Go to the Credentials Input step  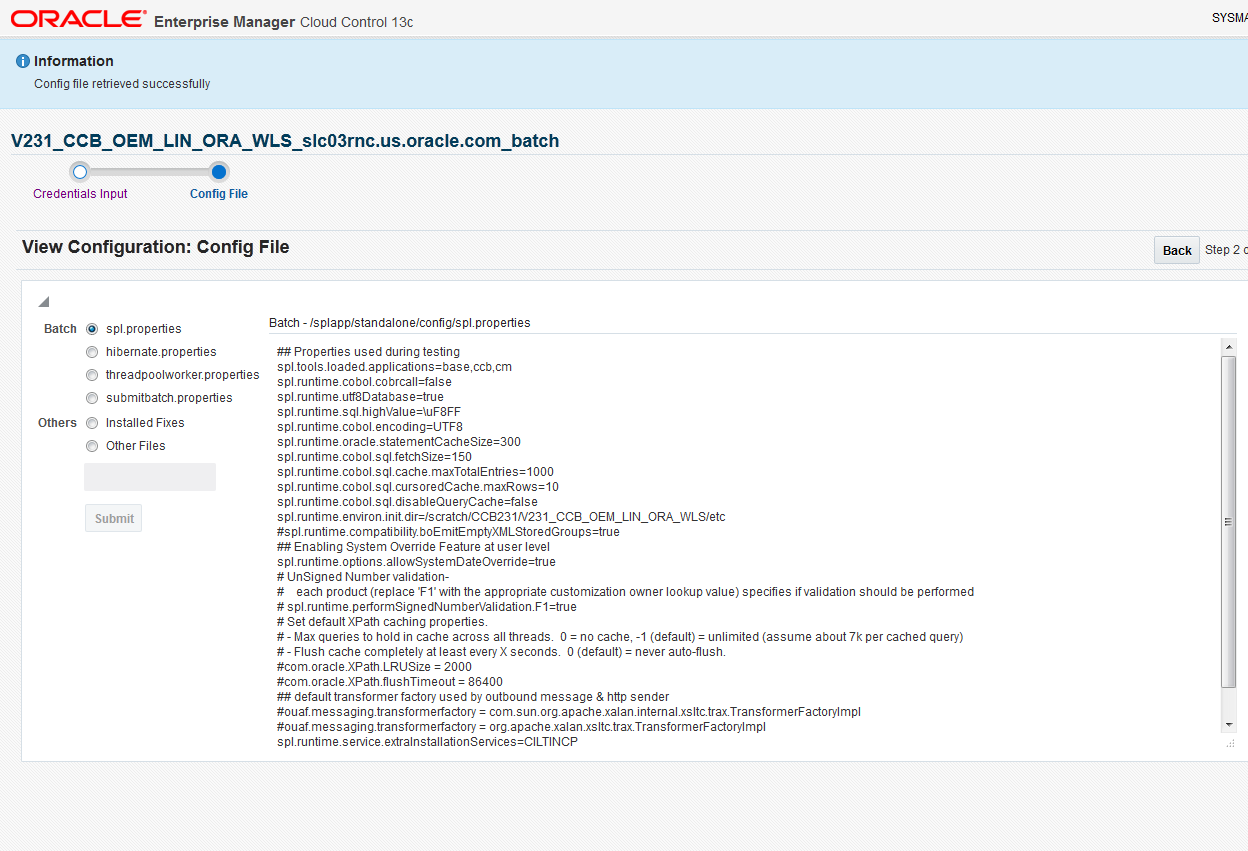coord(80,194)
